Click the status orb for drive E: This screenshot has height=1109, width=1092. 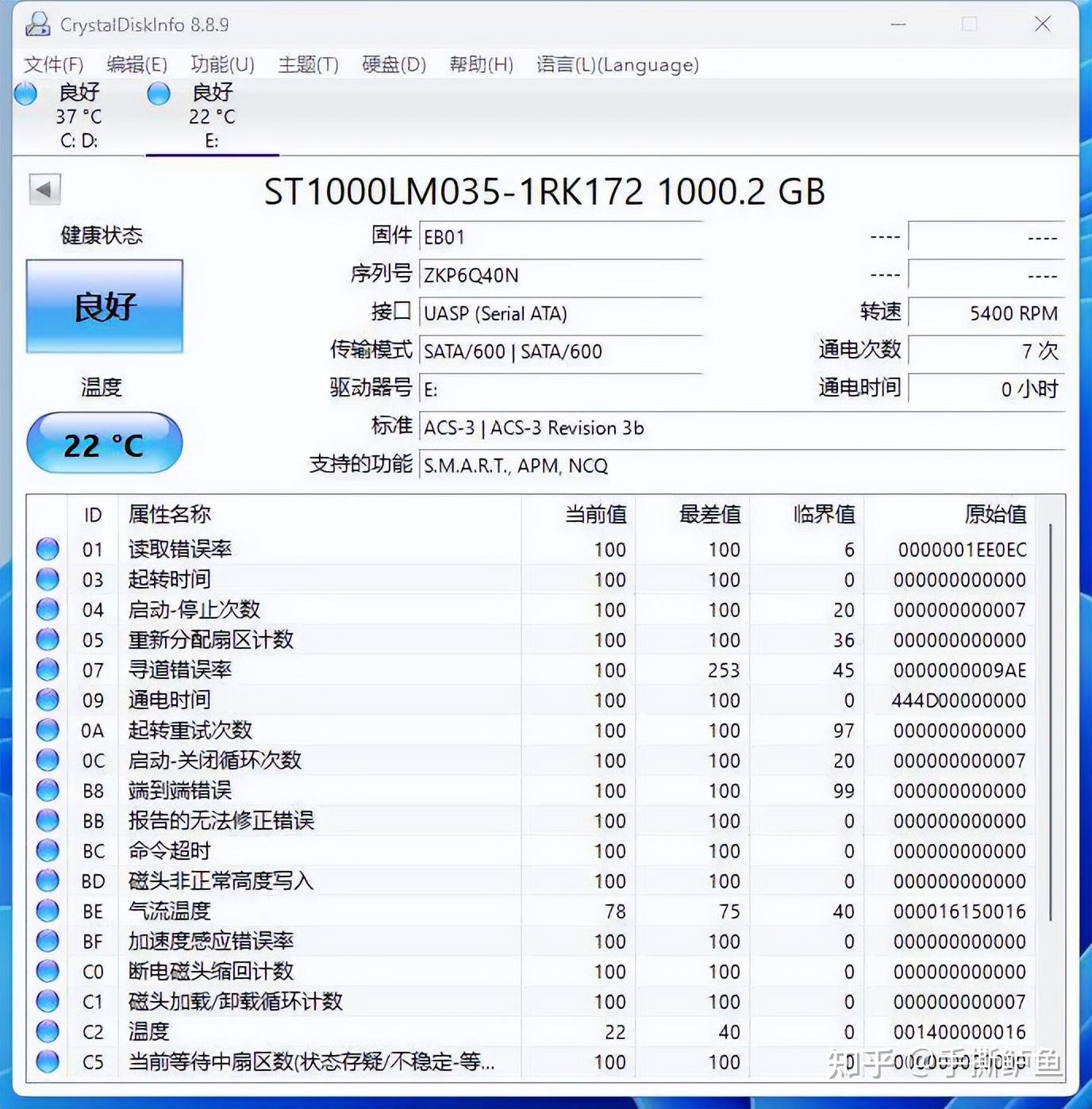(x=159, y=94)
